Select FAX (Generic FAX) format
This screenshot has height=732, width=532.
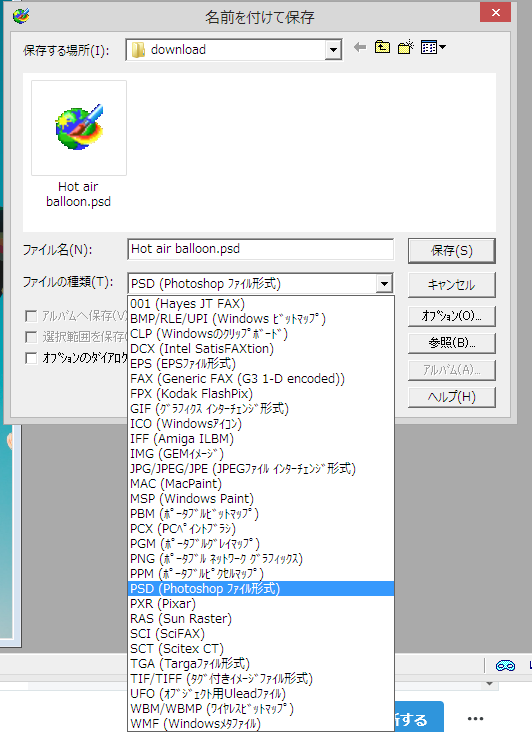pyautogui.click(x=261, y=379)
